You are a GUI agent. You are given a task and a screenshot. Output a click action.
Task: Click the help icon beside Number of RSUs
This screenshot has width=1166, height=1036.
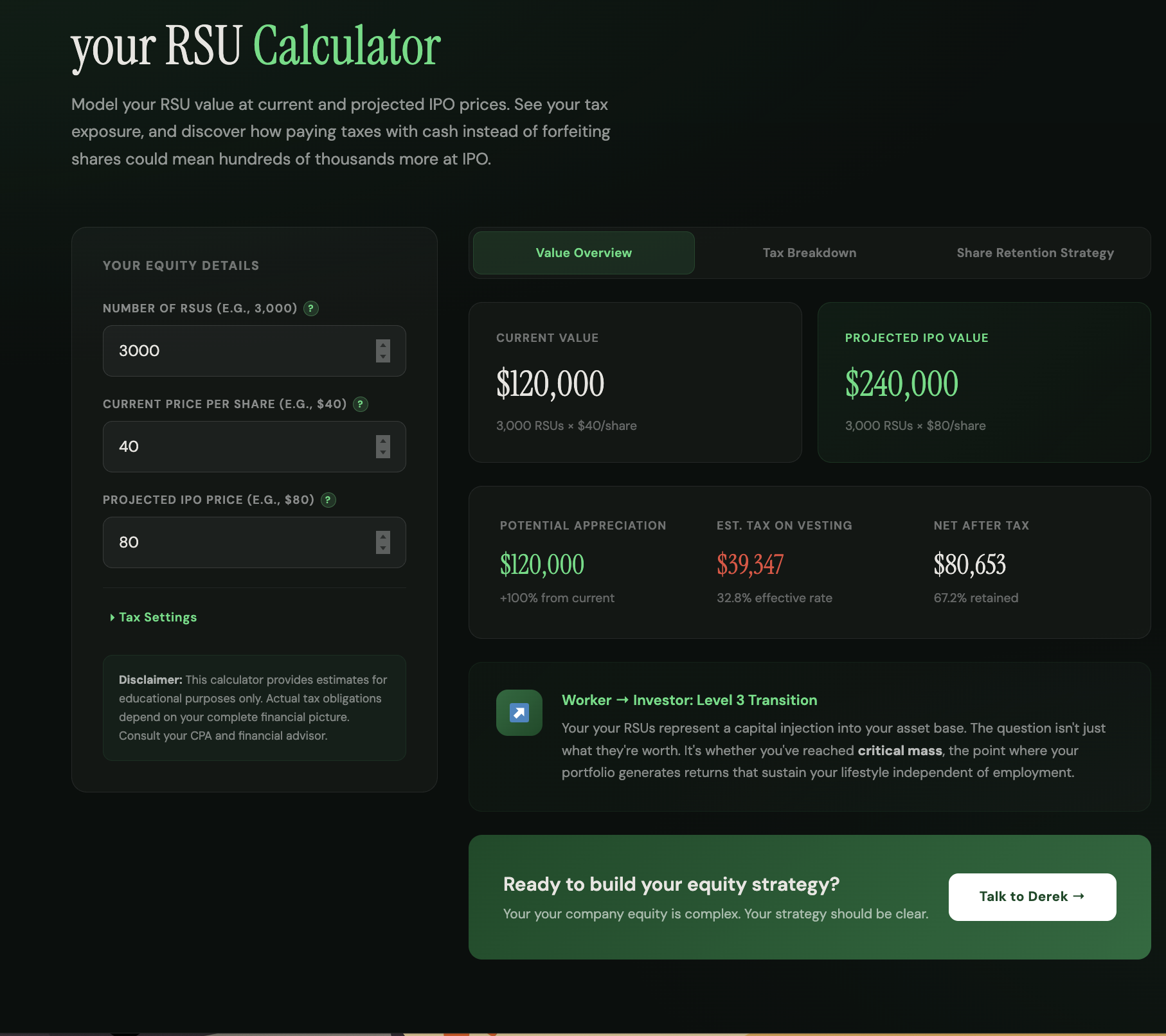click(x=311, y=308)
